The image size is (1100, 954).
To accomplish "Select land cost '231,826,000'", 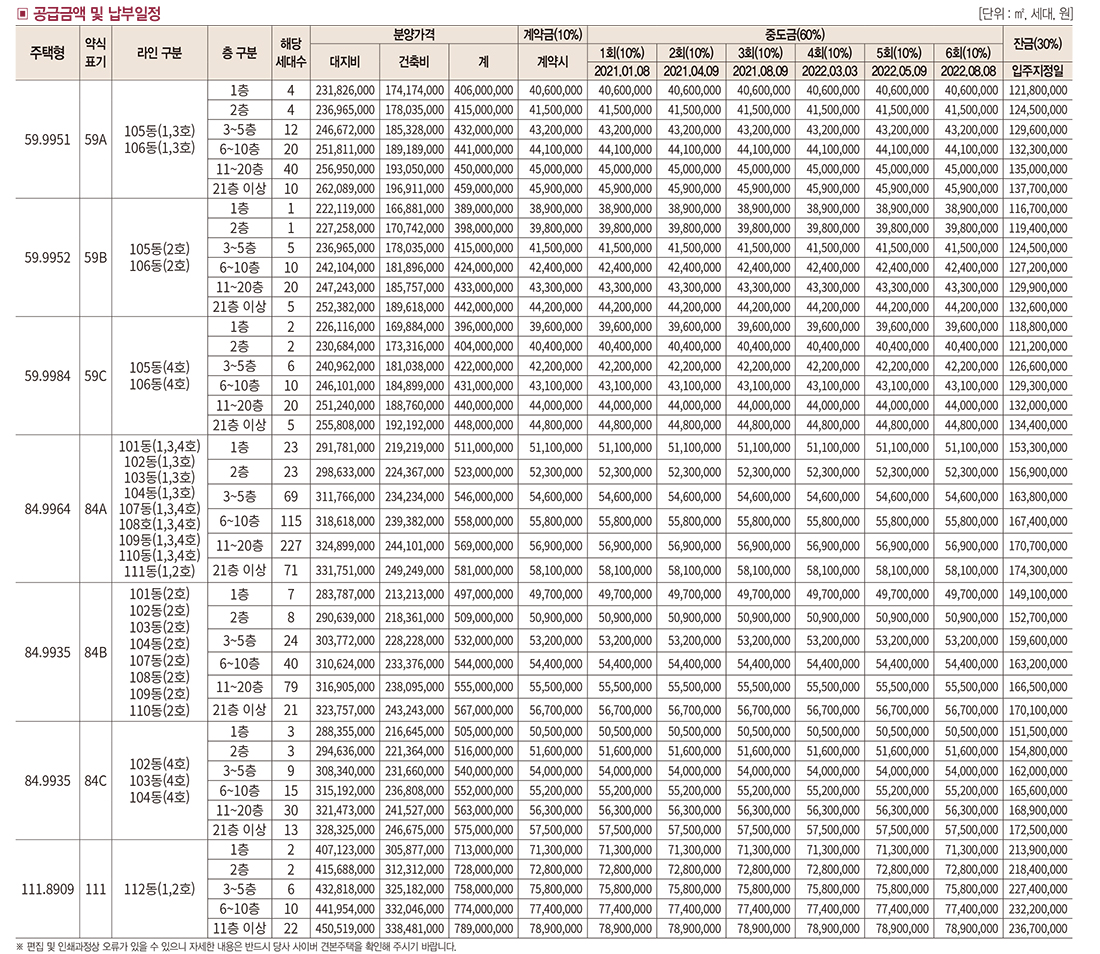I will point(344,90).
